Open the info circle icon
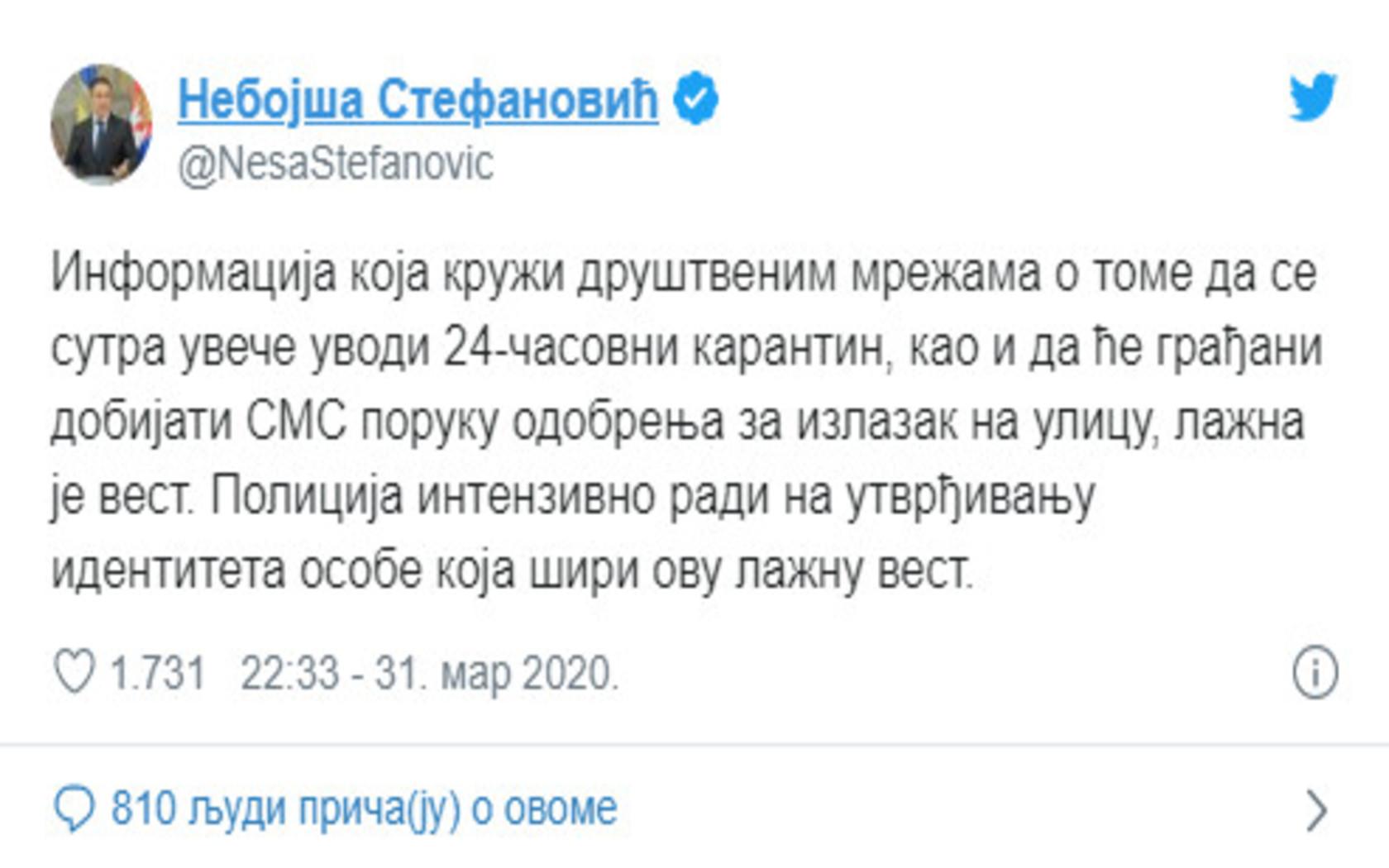The image size is (1389, 868). pyautogui.click(x=1315, y=672)
